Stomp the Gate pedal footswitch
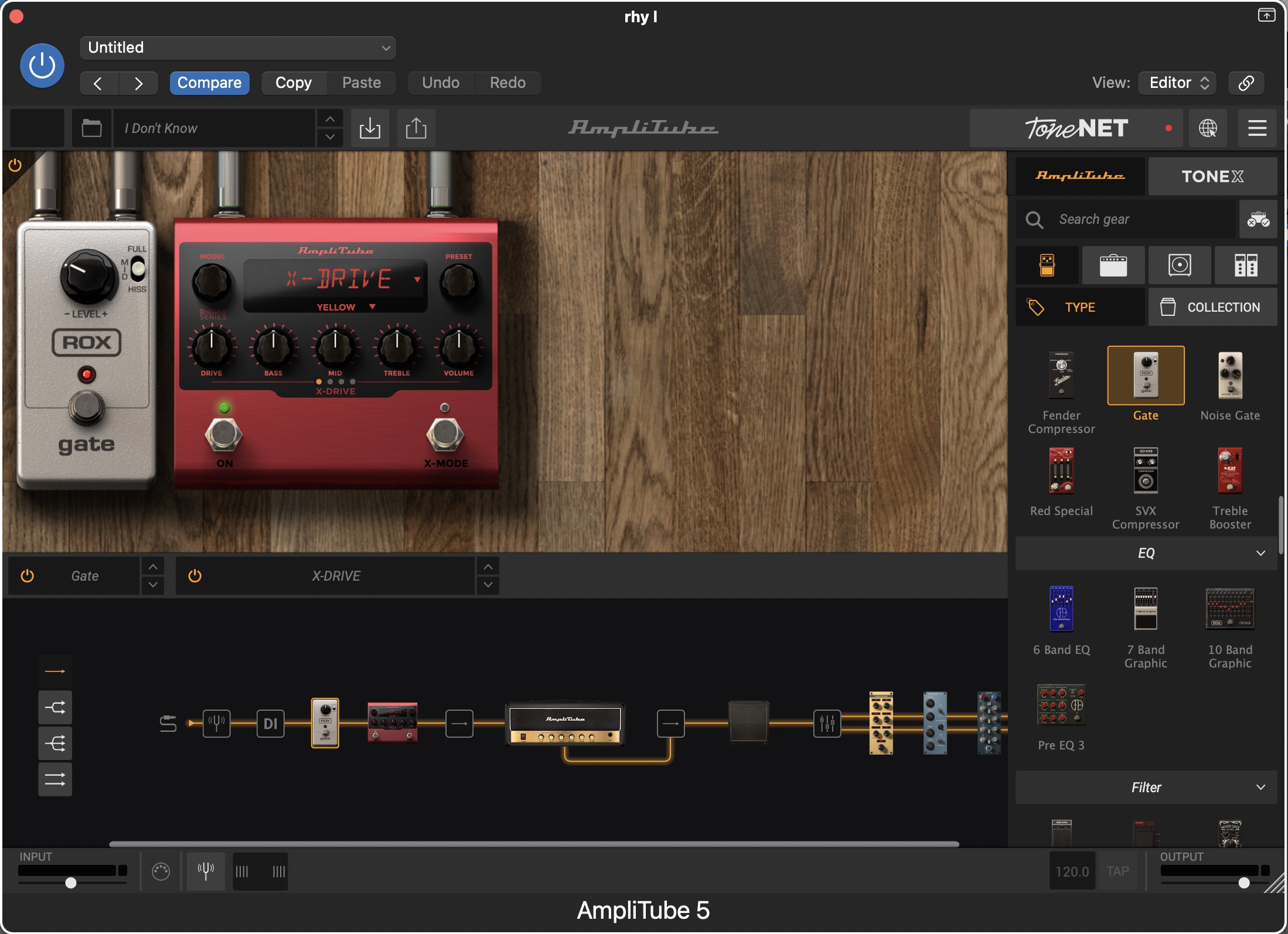 (87, 408)
